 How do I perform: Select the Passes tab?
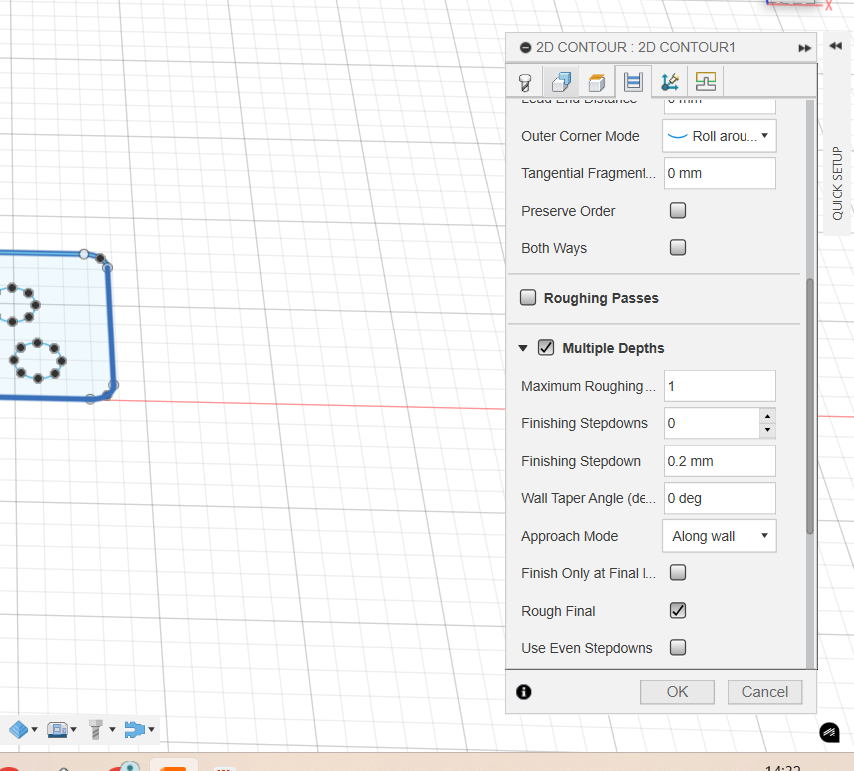pyautogui.click(x=633, y=82)
